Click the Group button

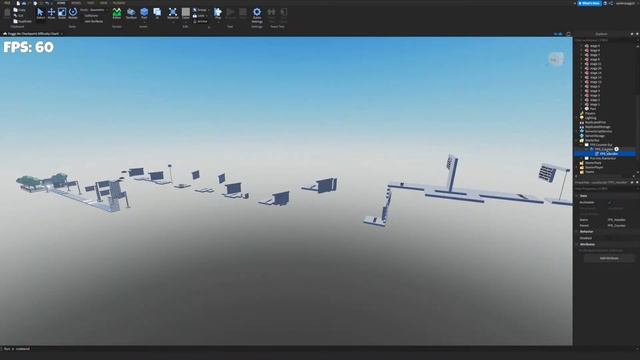(x=200, y=10)
